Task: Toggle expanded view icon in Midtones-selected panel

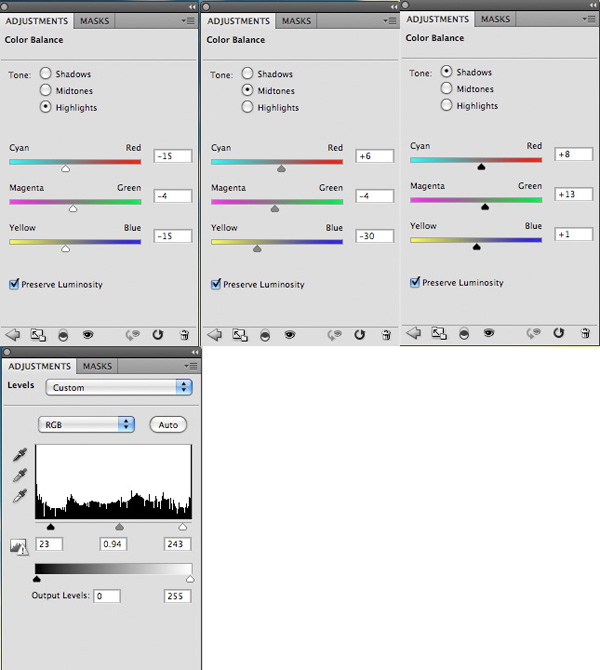Action: (x=240, y=335)
